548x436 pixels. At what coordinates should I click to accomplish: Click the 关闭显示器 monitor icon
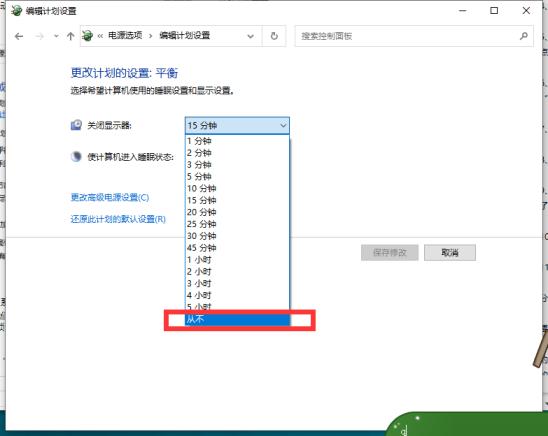click(76, 125)
